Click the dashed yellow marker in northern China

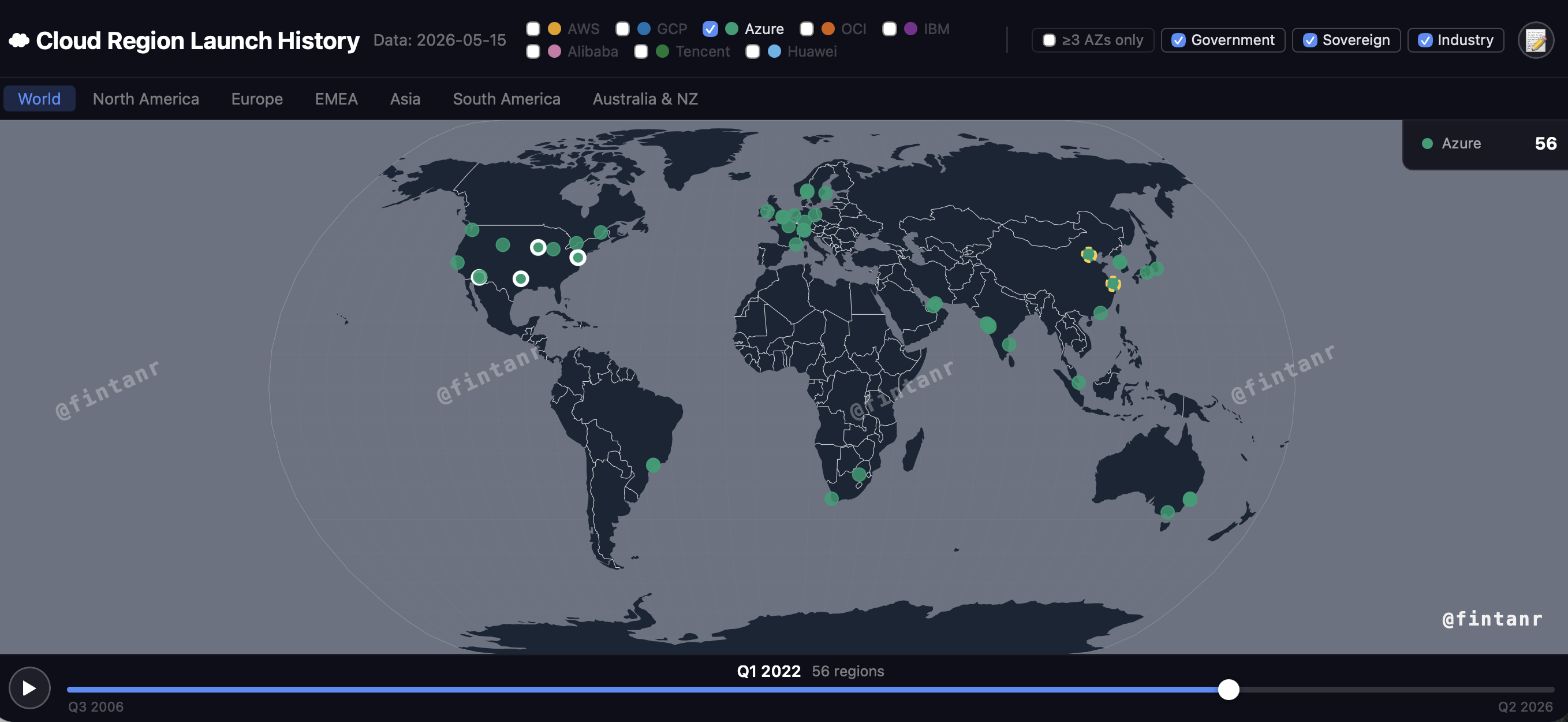click(x=1088, y=255)
